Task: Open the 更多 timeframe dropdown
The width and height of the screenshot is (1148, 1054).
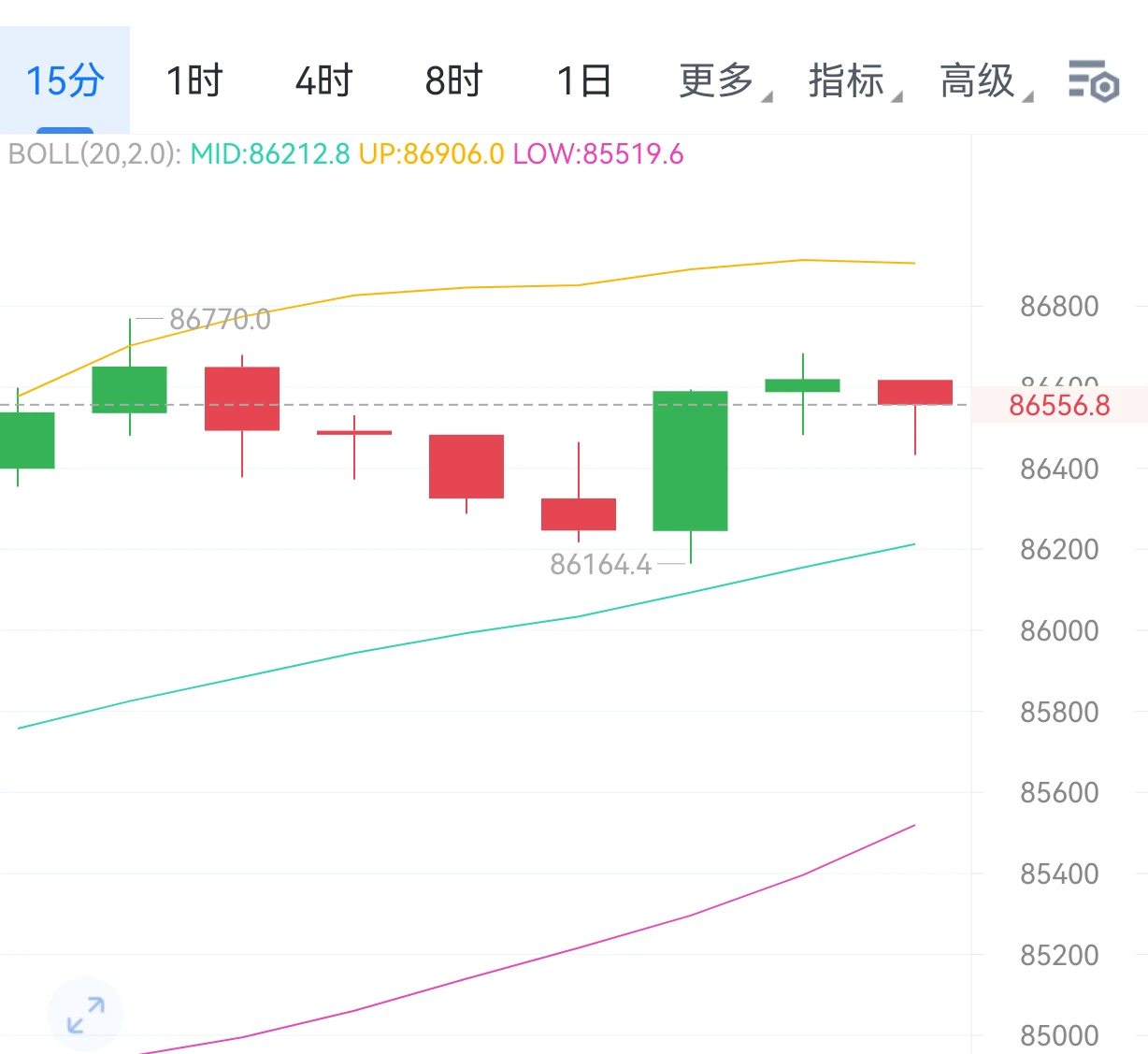Action: (x=725, y=80)
